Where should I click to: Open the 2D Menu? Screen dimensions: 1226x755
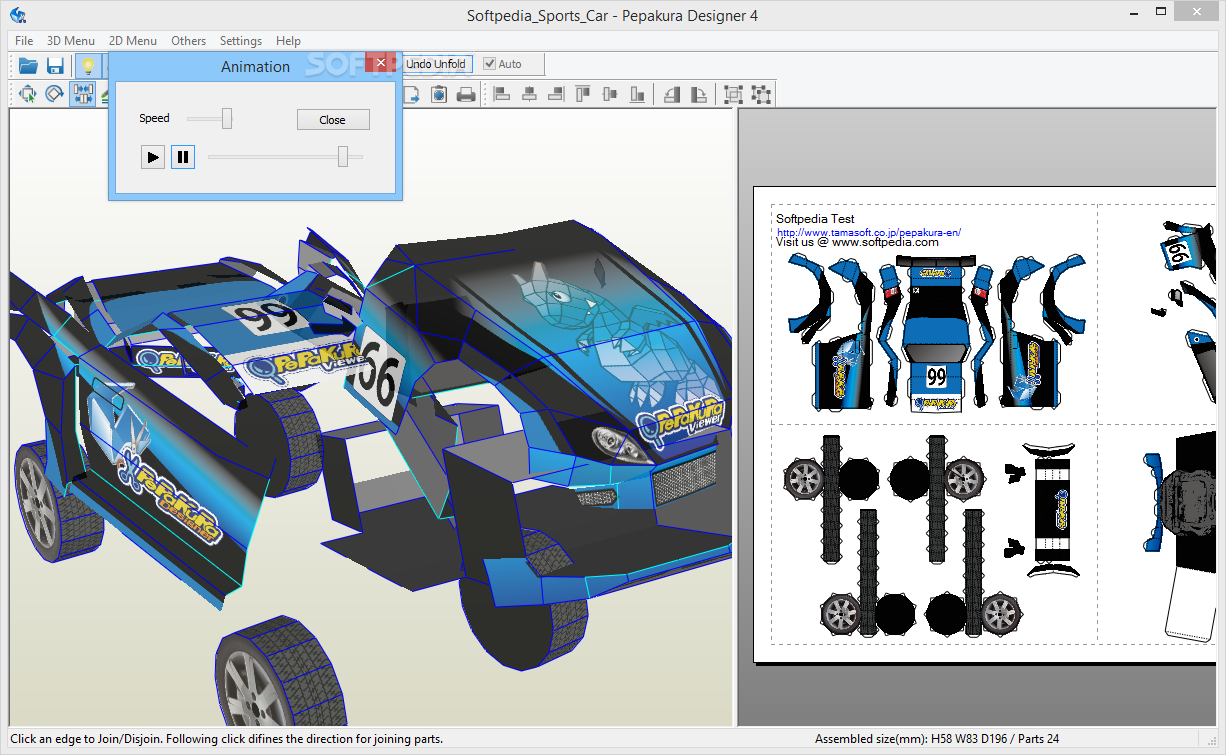(133, 41)
